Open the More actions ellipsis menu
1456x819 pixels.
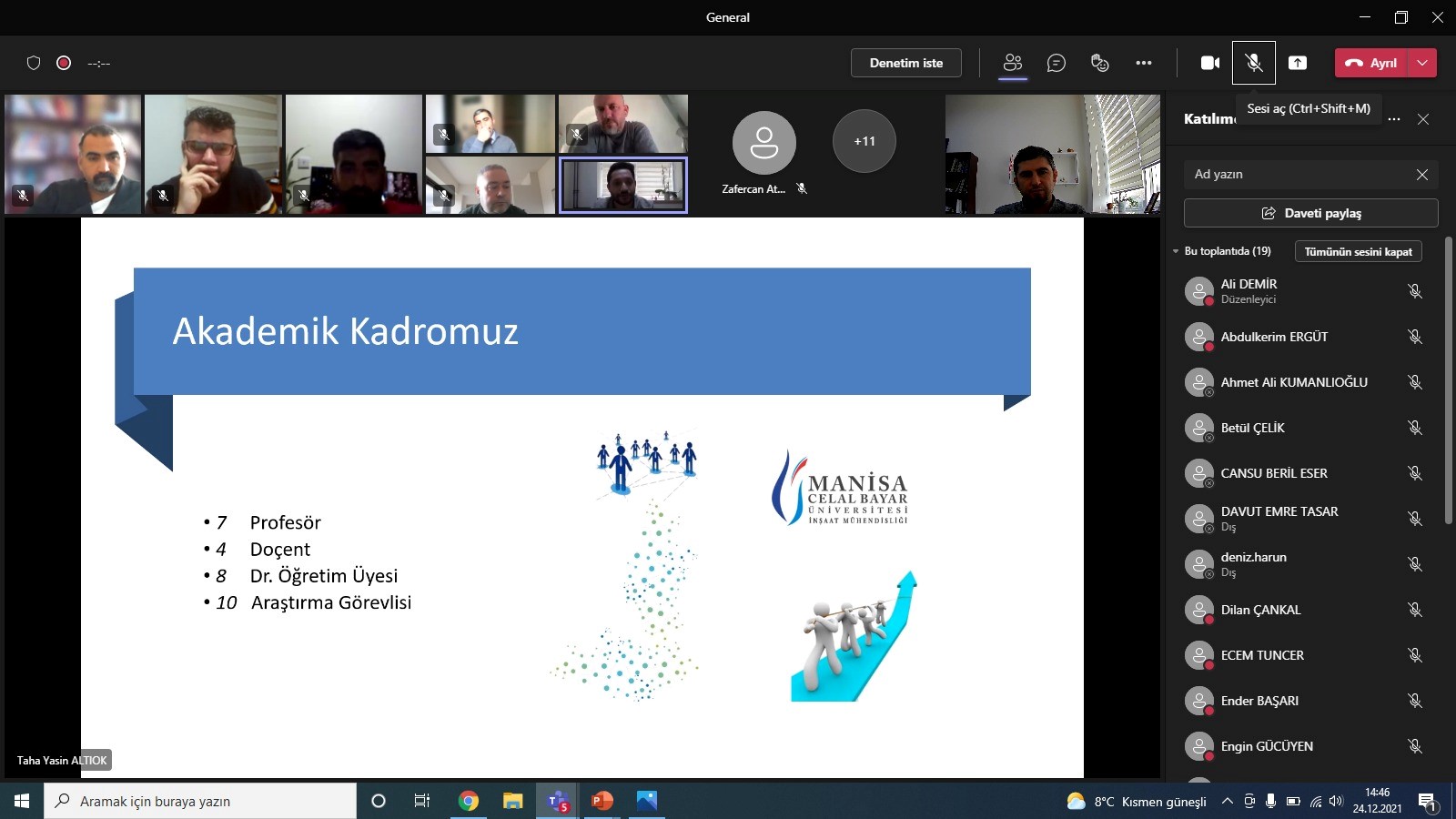click(x=1144, y=63)
